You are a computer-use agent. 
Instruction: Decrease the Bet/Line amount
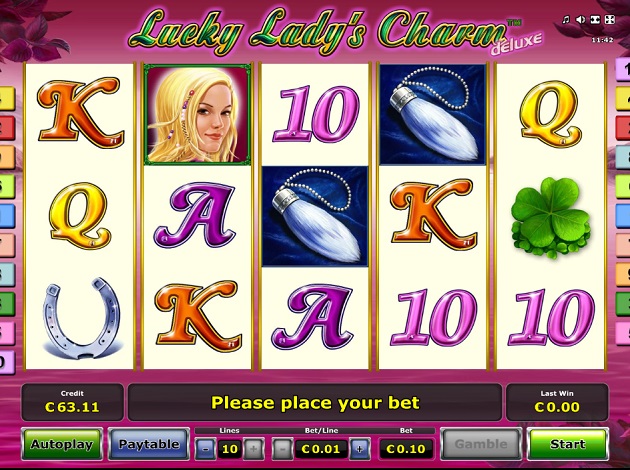click(x=282, y=449)
